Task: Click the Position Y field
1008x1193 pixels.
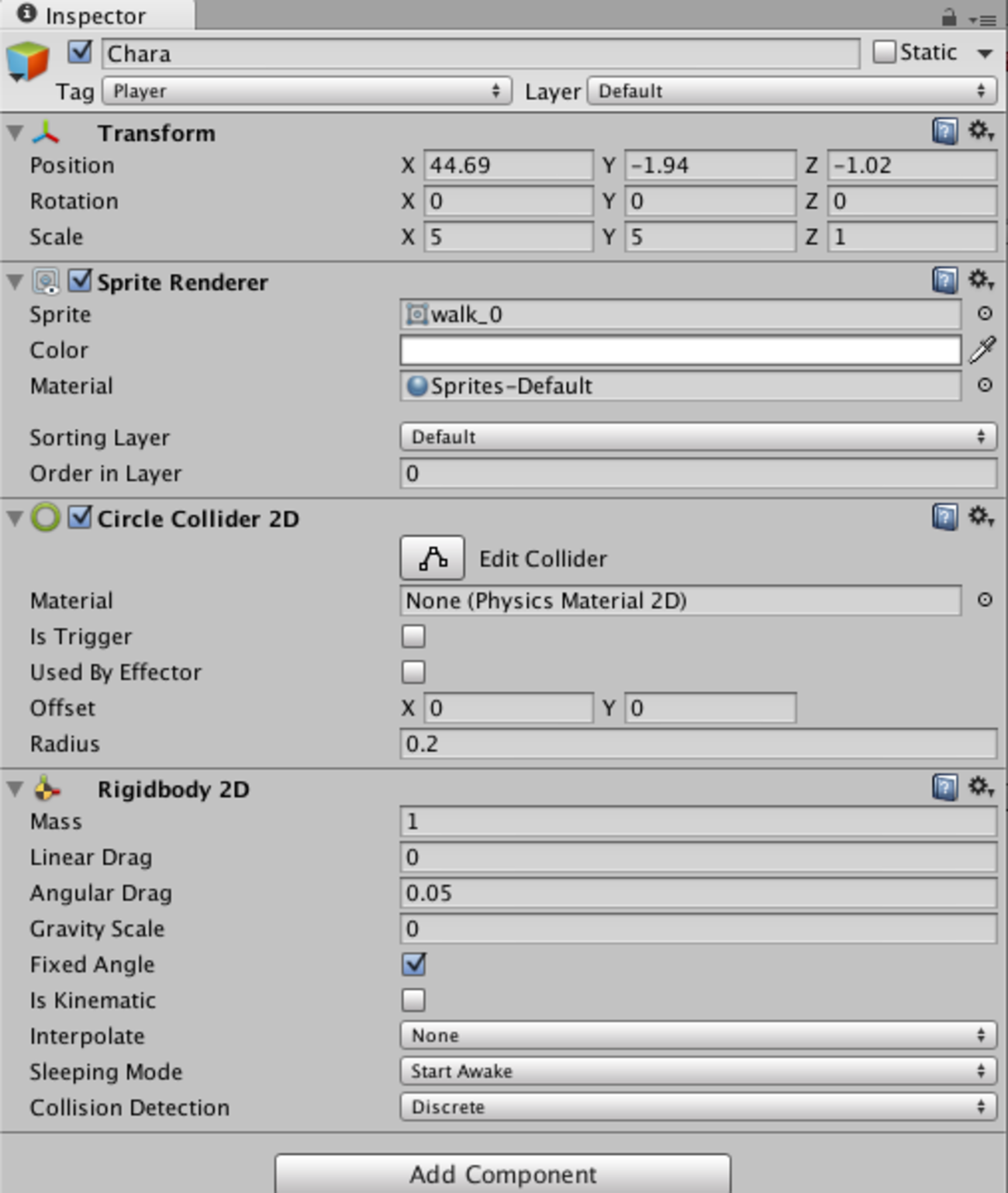Action: point(710,165)
